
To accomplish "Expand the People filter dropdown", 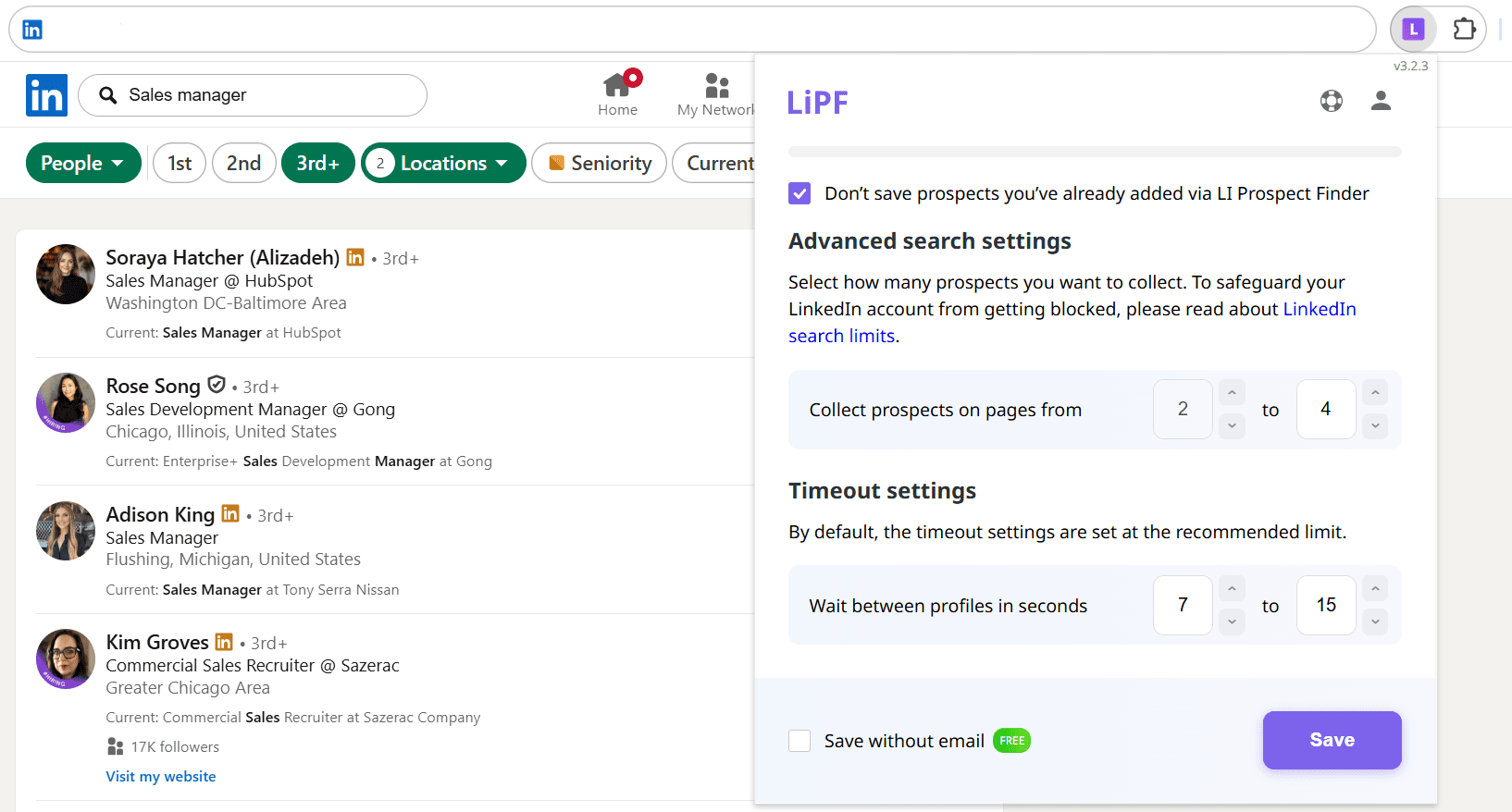I will (82, 164).
